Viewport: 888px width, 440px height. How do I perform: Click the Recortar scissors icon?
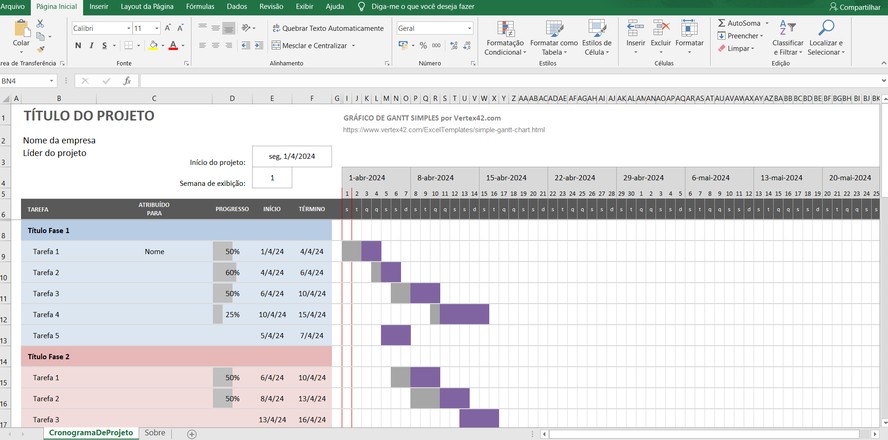(41, 24)
